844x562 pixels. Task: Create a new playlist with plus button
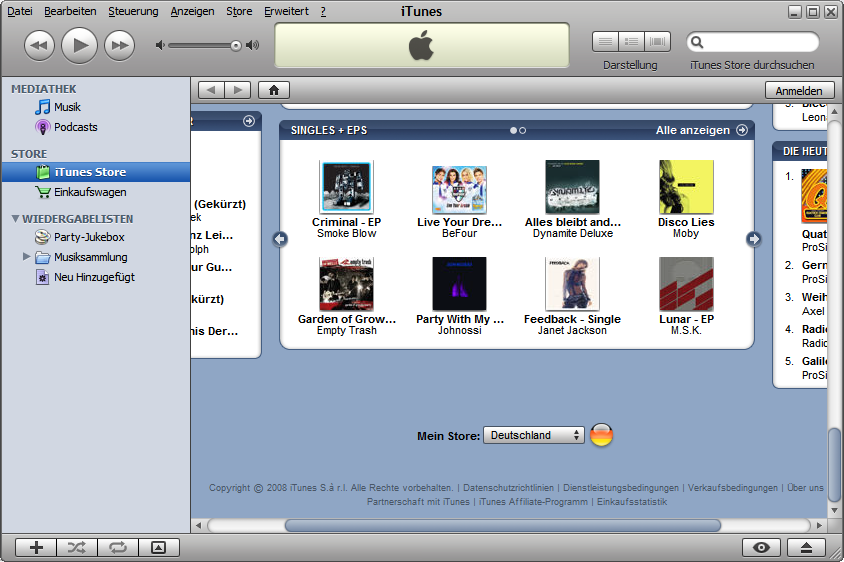(37, 547)
